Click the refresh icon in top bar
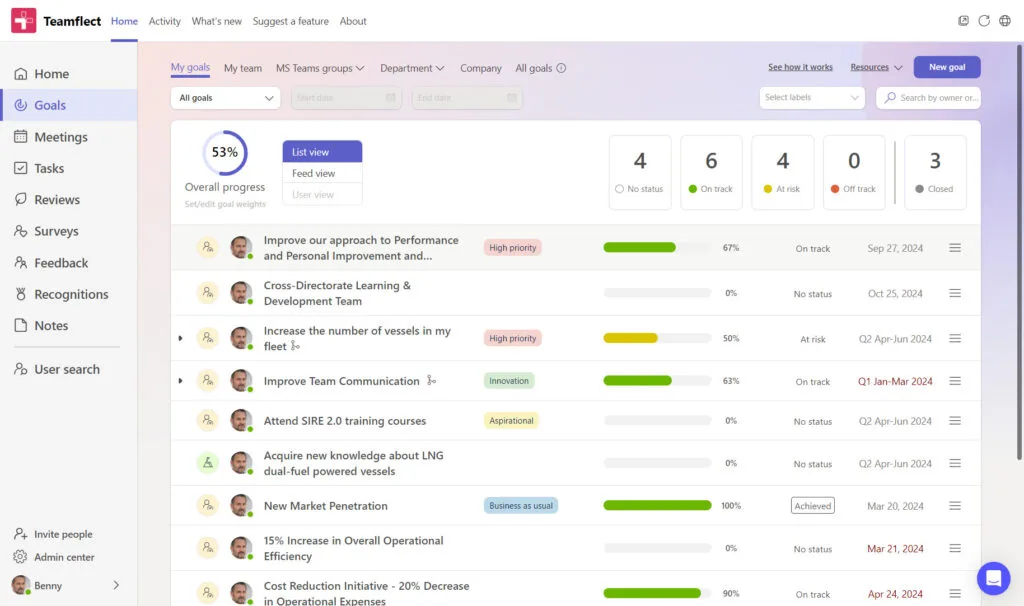Viewport: 1024px width, 606px height. point(984,21)
